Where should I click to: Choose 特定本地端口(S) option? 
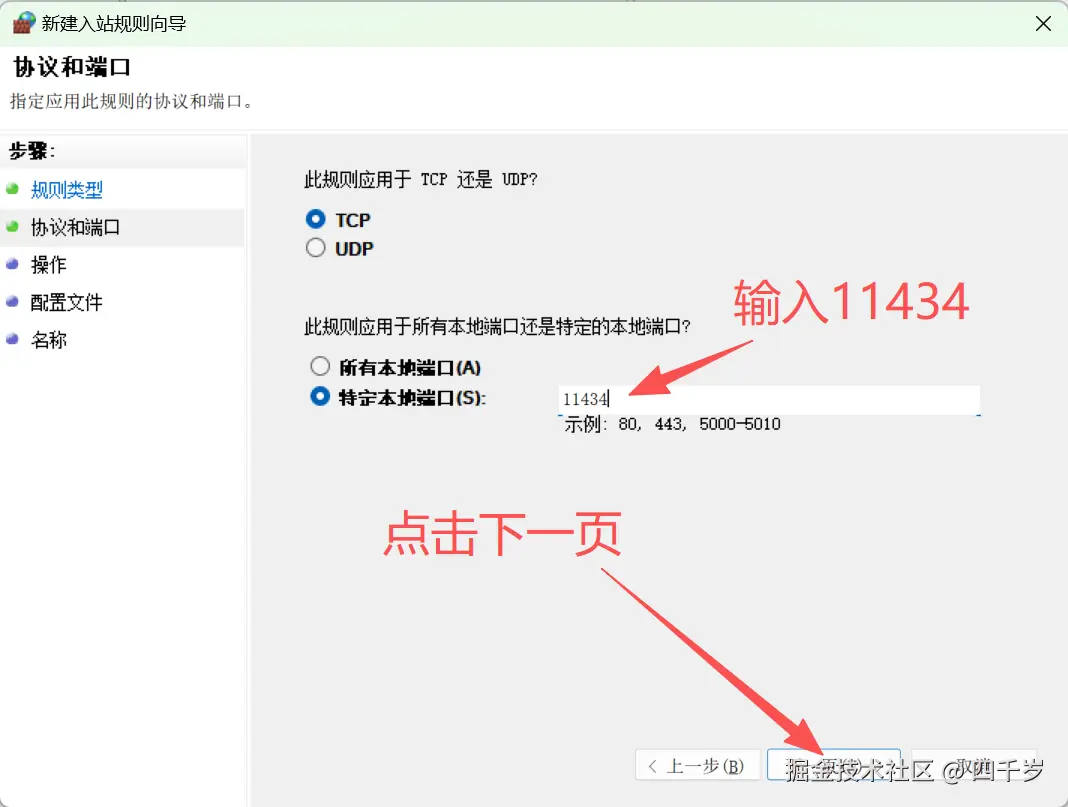[x=320, y=394]
